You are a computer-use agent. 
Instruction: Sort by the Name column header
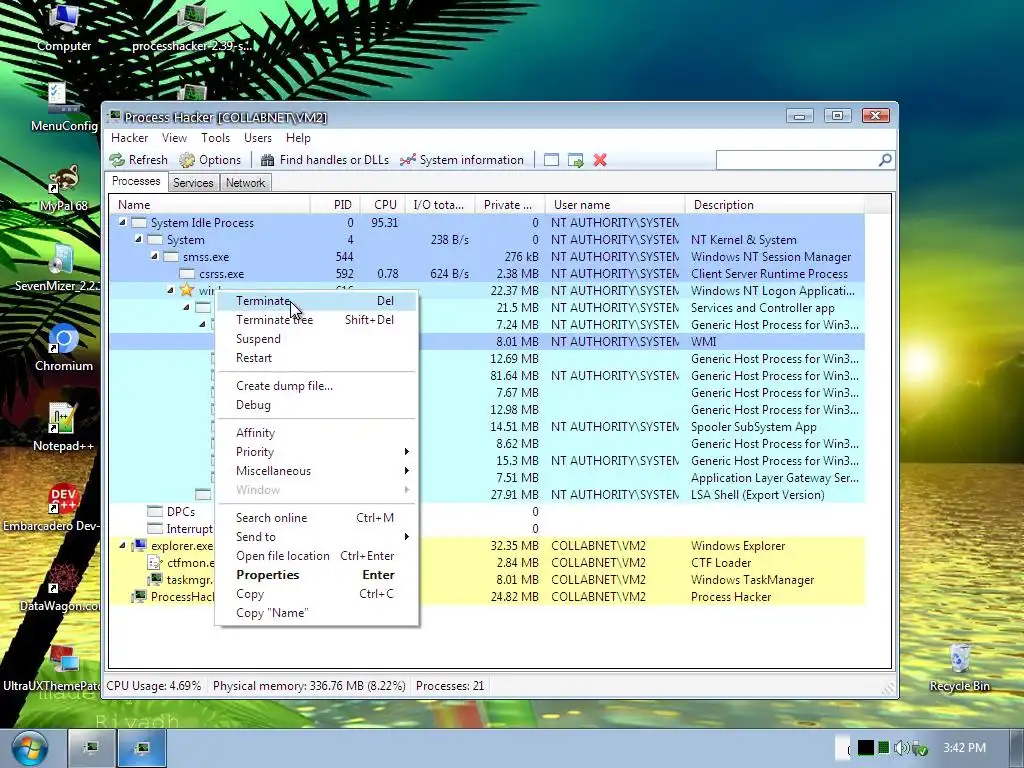click(209, 205)
